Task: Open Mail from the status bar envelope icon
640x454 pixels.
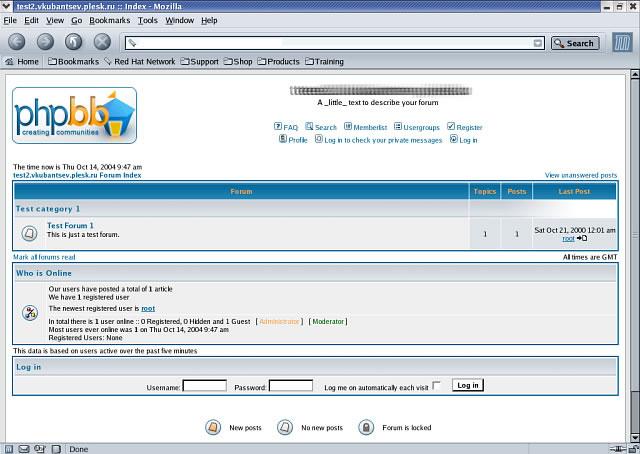Action: click(24, 449)
